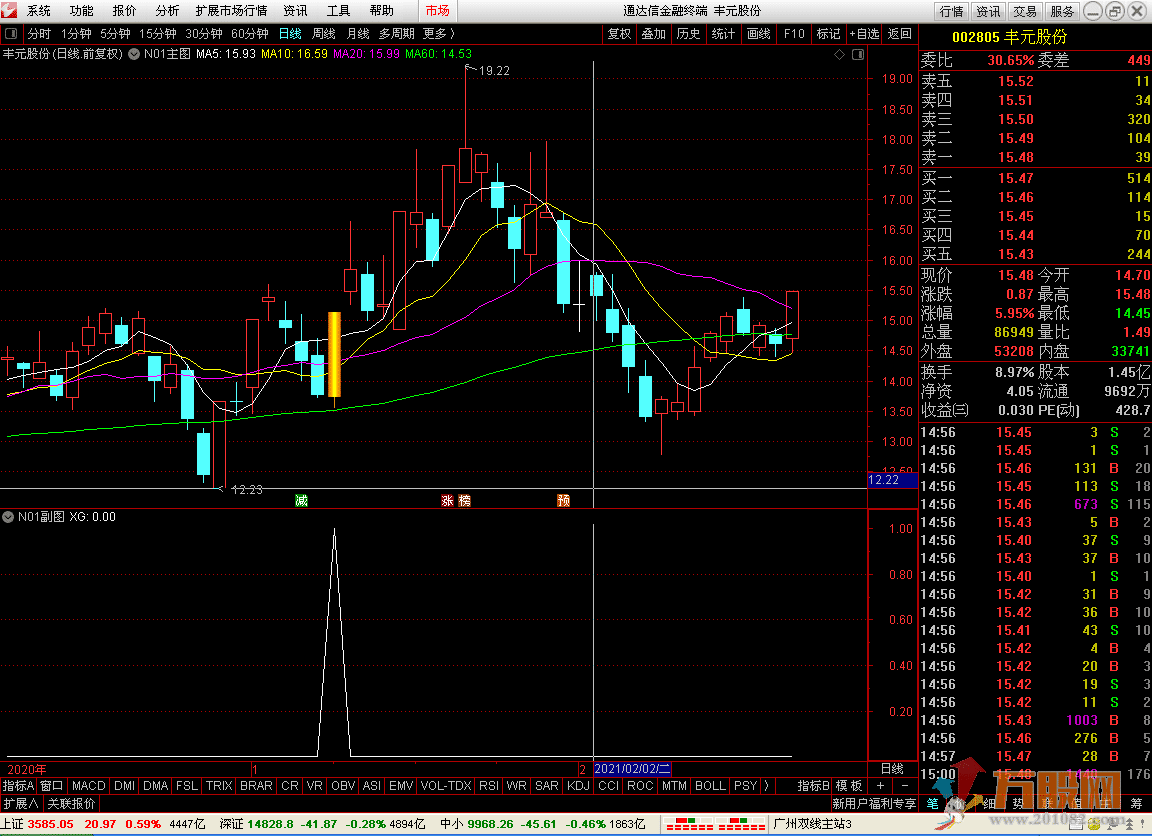Click the 叠加 overlay button
Image resolution: width=1152 pixels, height=836 pixels.
point(654,34)
